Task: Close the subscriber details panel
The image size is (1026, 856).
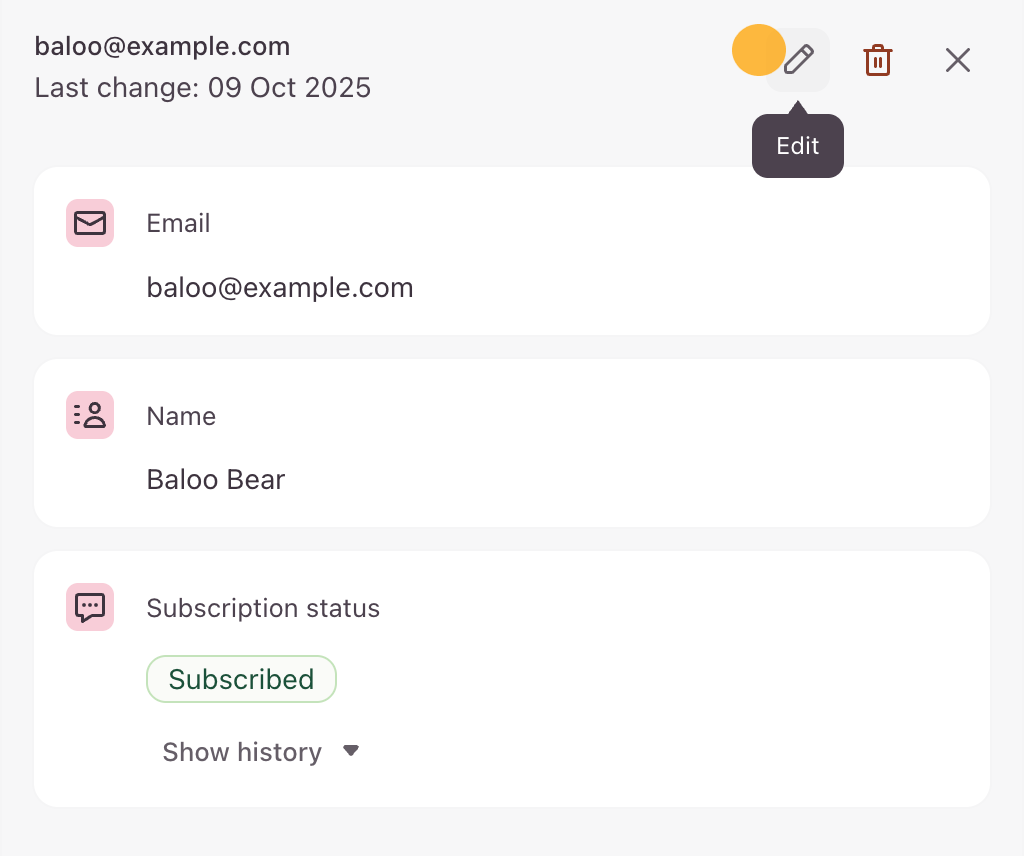Action: tap(958, 60)
